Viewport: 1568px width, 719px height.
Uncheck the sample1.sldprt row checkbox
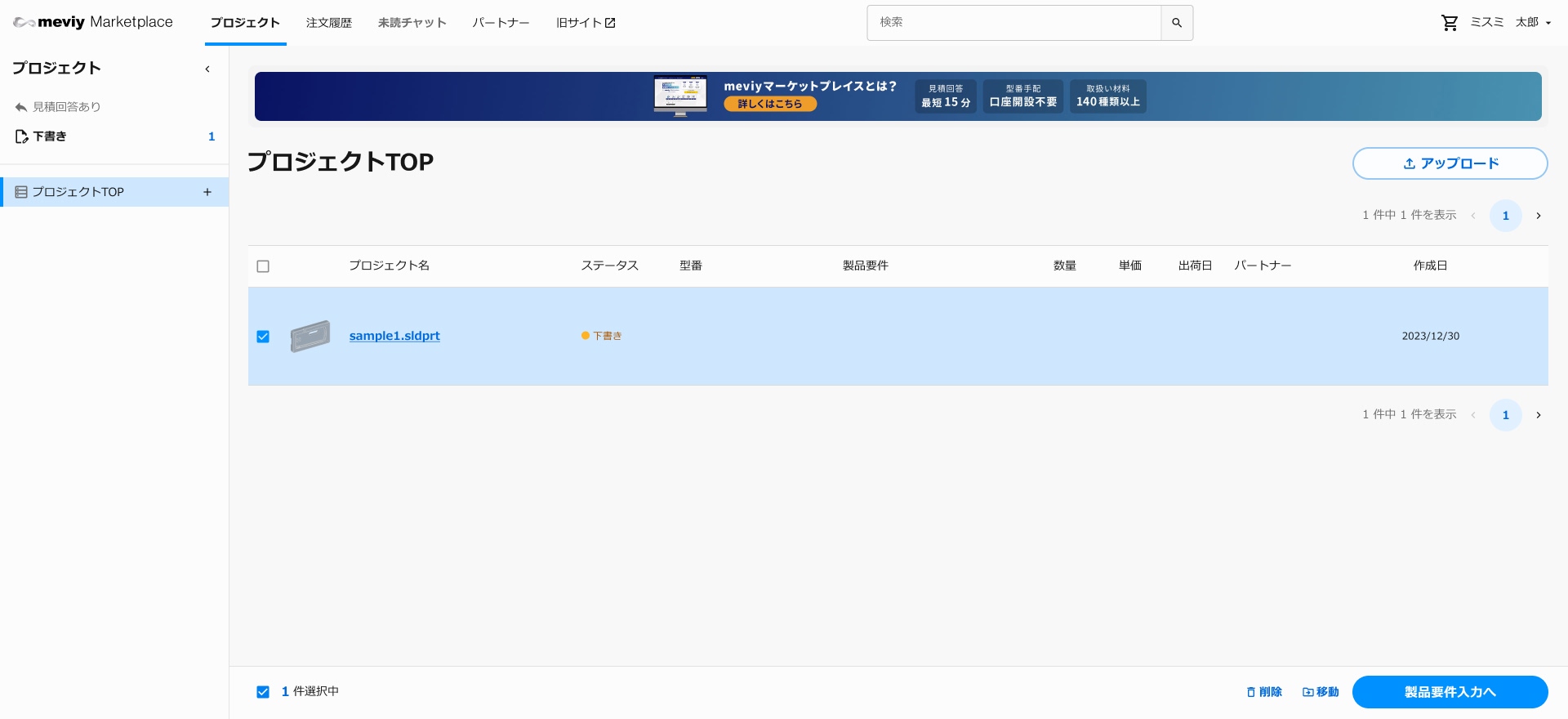(263, 337)
